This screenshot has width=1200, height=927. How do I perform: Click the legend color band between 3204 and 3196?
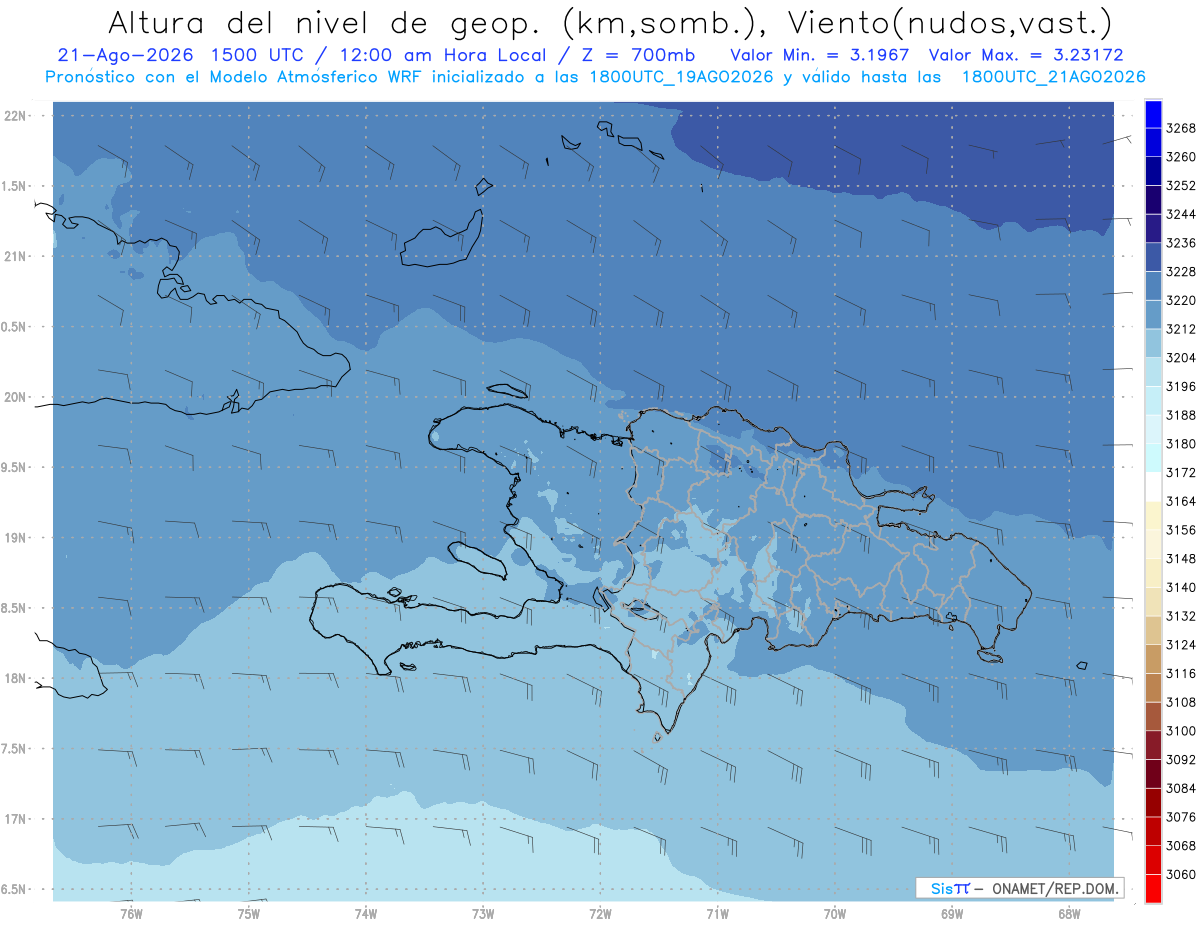[x=1153, y=372]
